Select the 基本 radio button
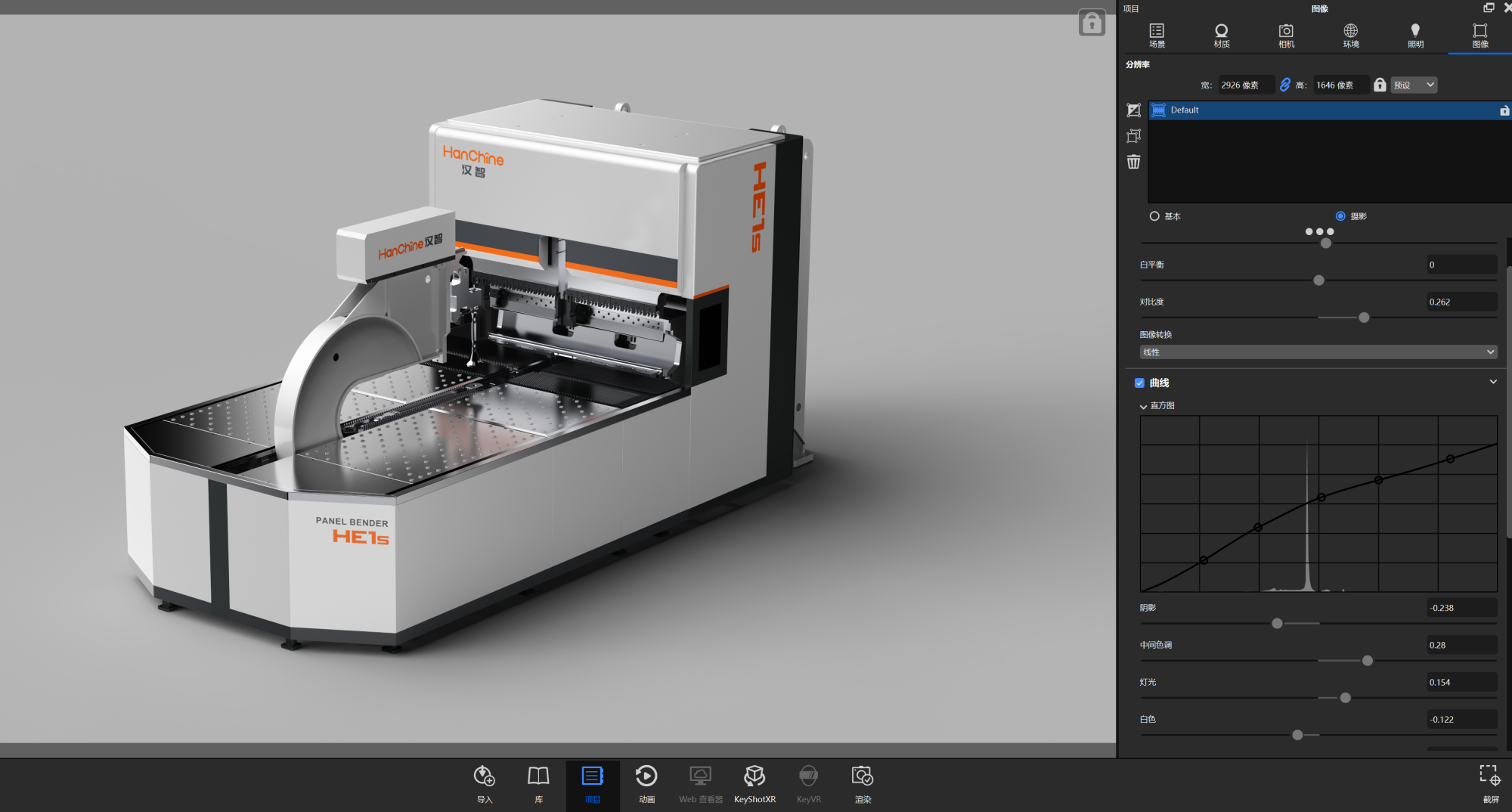Screen dimensions: 1512x812 [x=1154, y=216]
